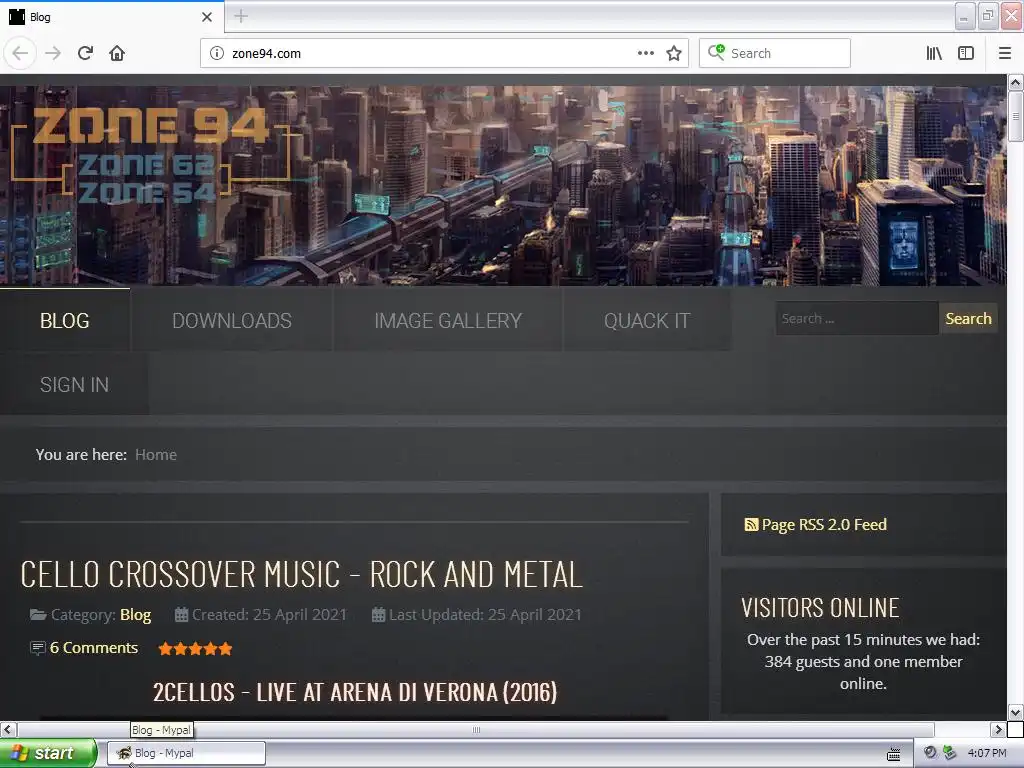
Task: Open the DOWNLOADS navigation item
Action: (232, 321)
